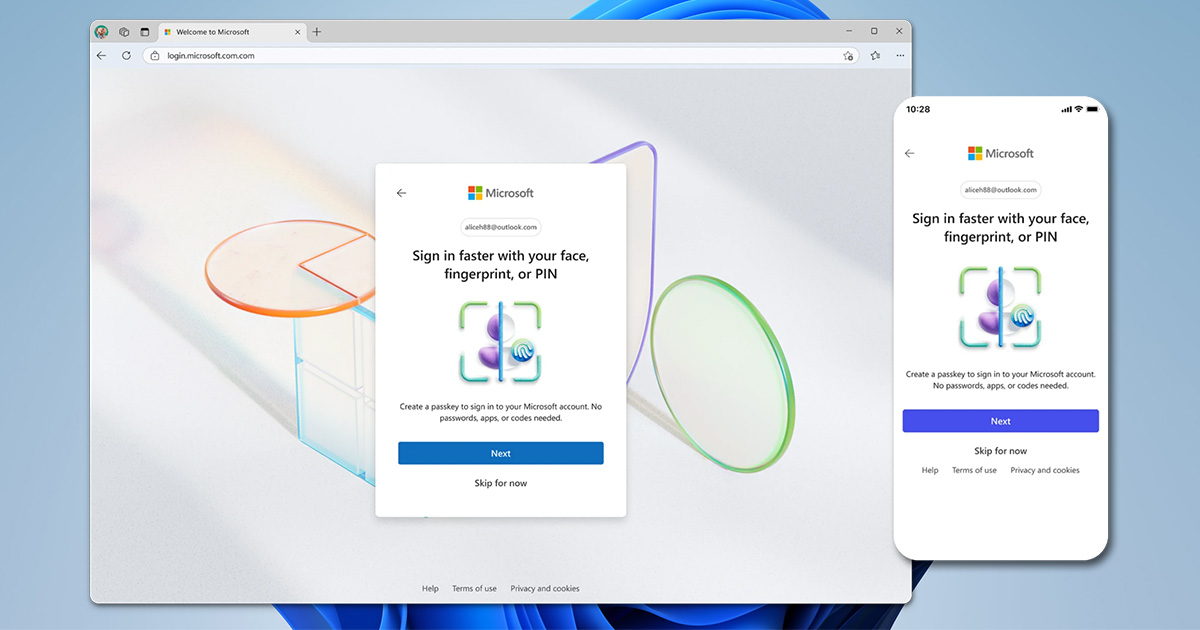Tap the phone status bar clock 10:28

(918, 109)
